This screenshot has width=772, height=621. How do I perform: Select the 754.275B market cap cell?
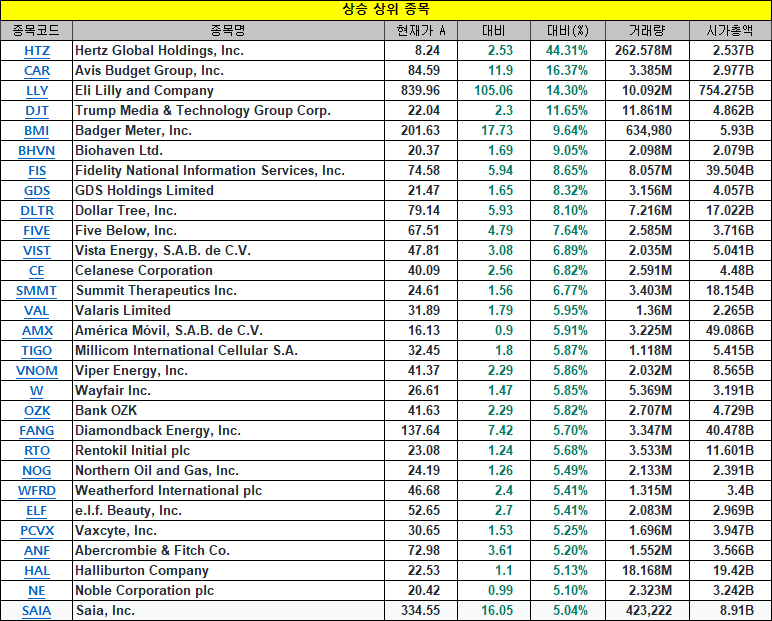[730, 91]
